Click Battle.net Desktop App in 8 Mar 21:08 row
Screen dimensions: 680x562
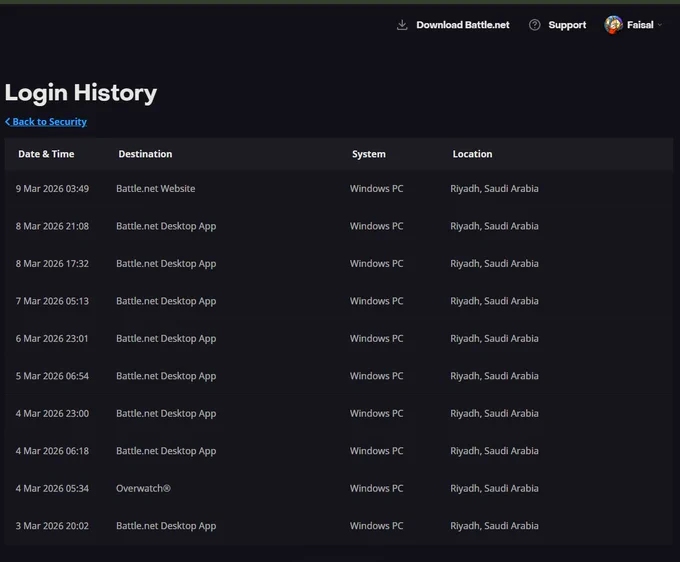[166, 226]
